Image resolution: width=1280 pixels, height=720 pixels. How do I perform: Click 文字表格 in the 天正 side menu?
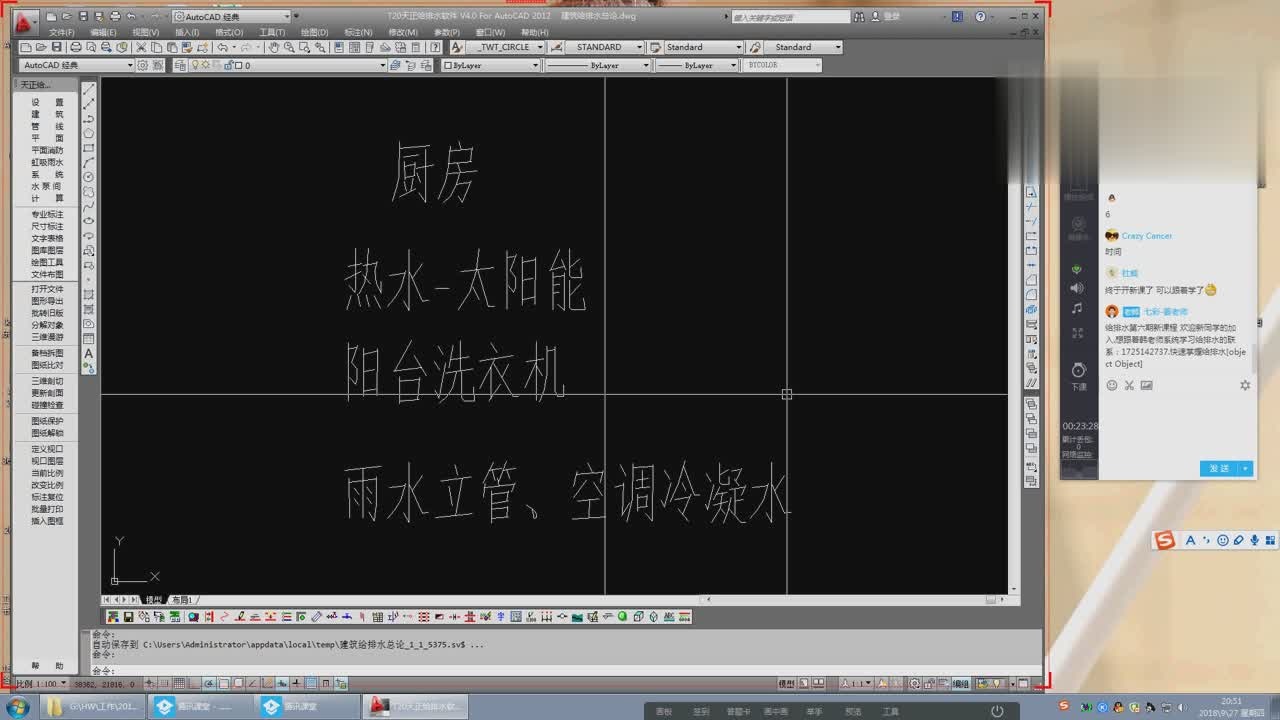point(47,238)
